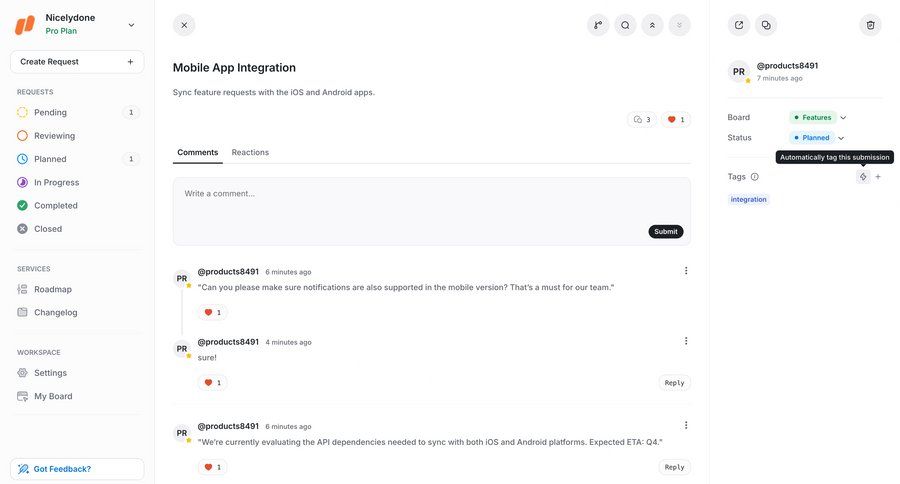Viewport: 900px width, 484px height.
Task: Toggle heart on the "sure!" comment
Action: 212,383
